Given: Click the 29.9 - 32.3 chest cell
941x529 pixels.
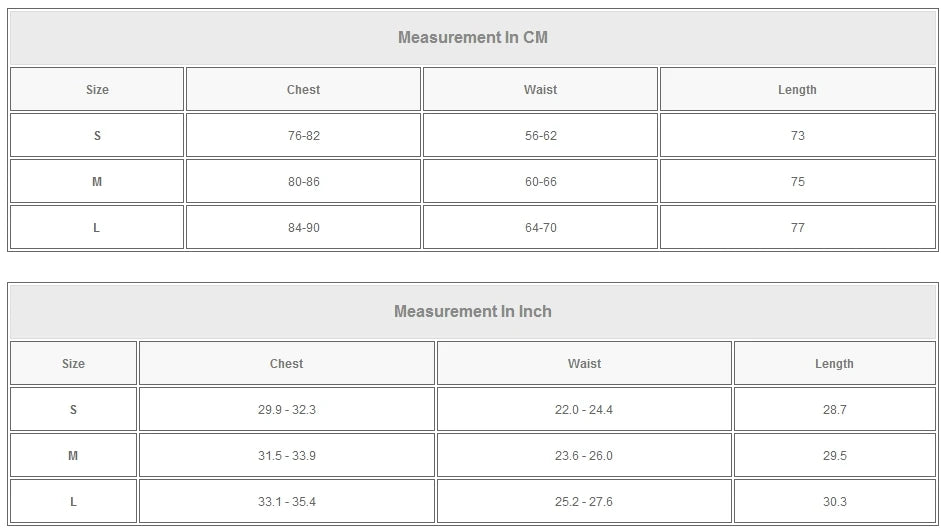Looking at the screenshot, I should point(286,410).
